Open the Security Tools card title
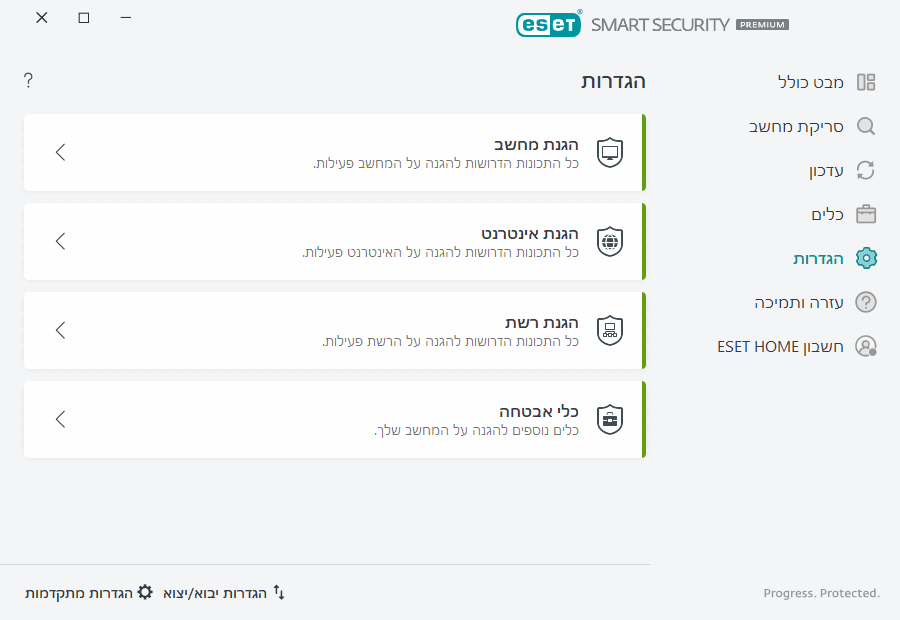Image resolution: width=900 pixels, height=620 pixels. (539, 411)
